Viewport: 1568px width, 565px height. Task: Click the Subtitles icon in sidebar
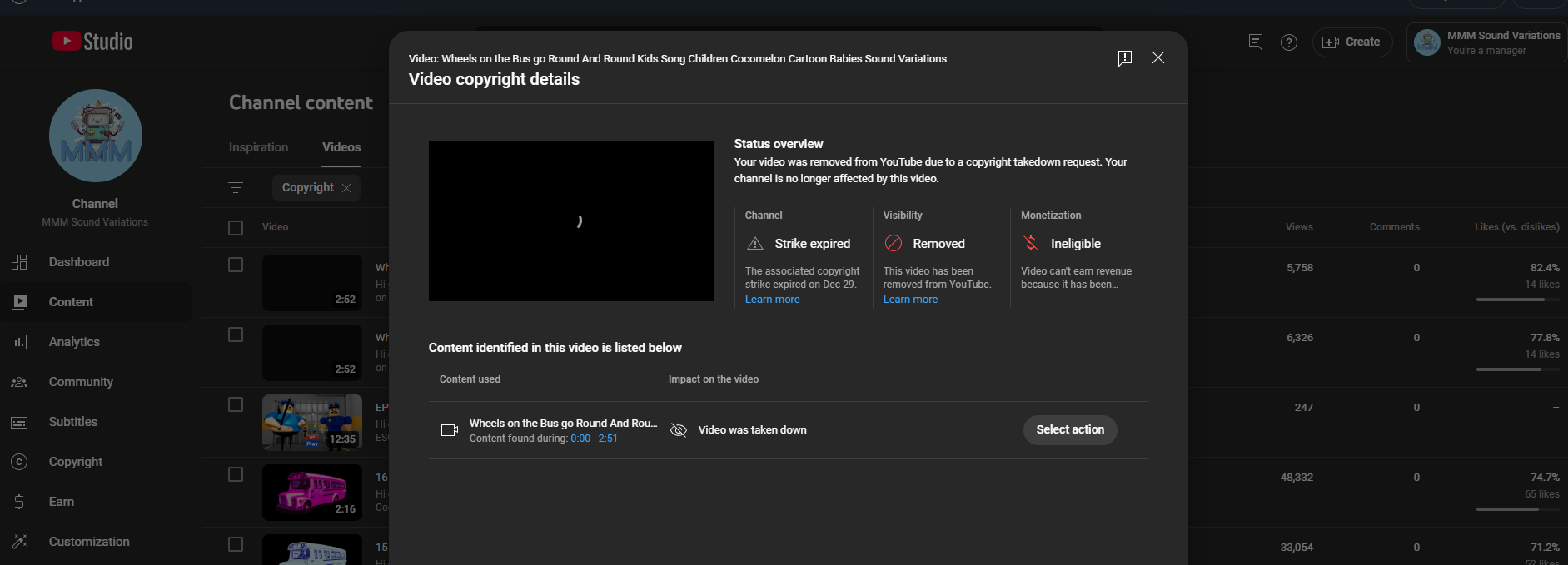[x=19, y=423]
